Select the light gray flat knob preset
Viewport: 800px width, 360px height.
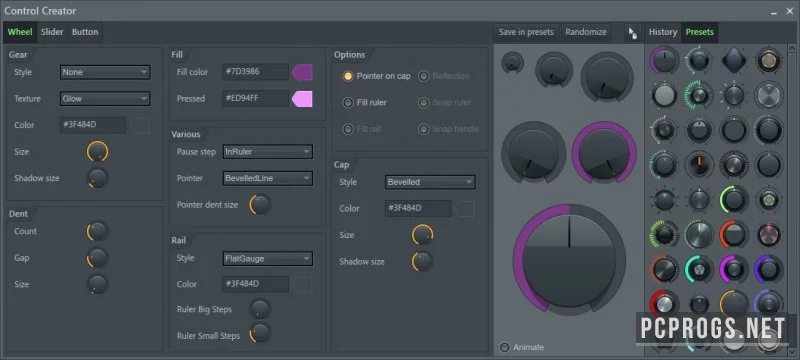[664, 95]
